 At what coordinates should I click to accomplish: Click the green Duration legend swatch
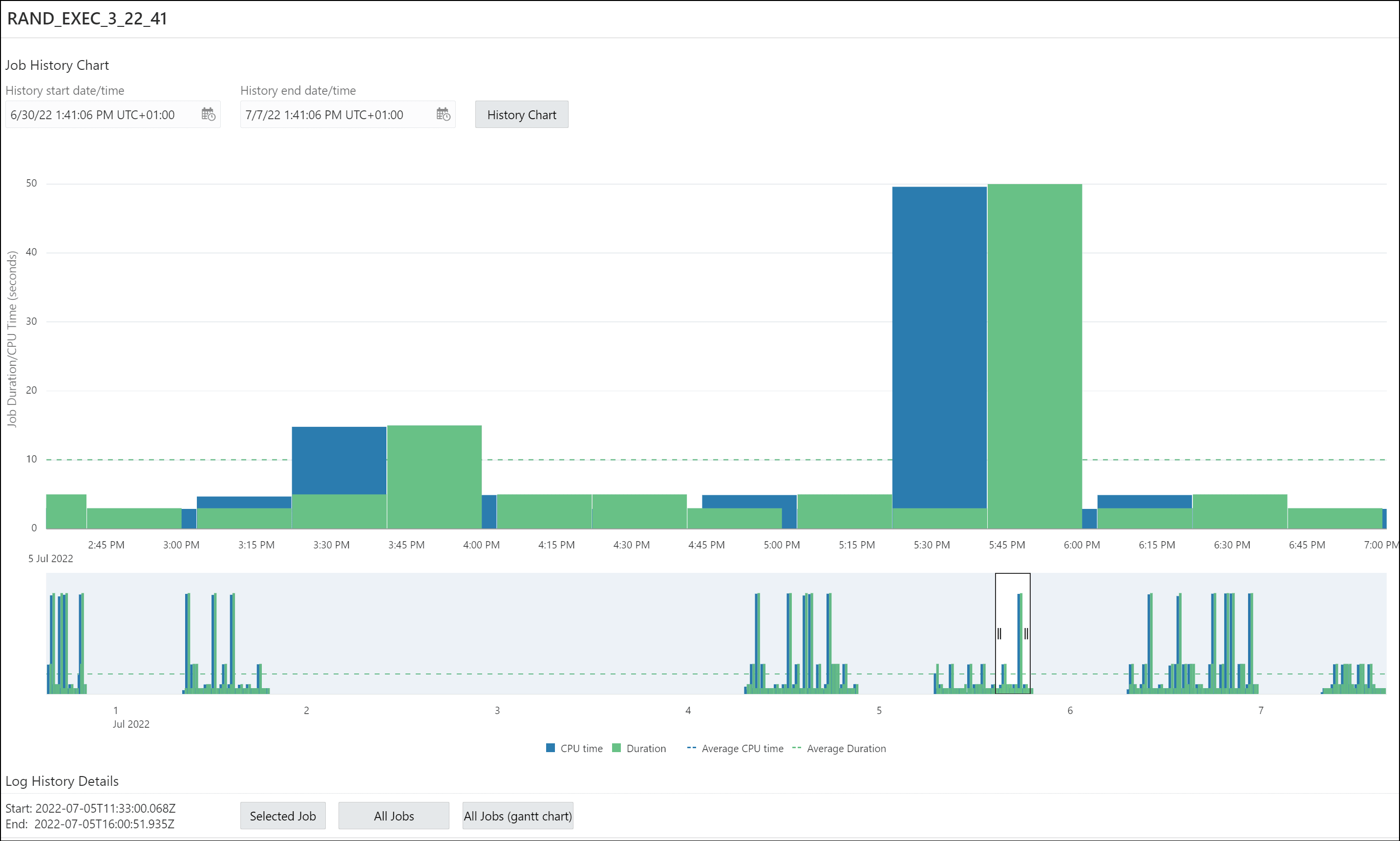pyautogui.click(x=616, y=748)
